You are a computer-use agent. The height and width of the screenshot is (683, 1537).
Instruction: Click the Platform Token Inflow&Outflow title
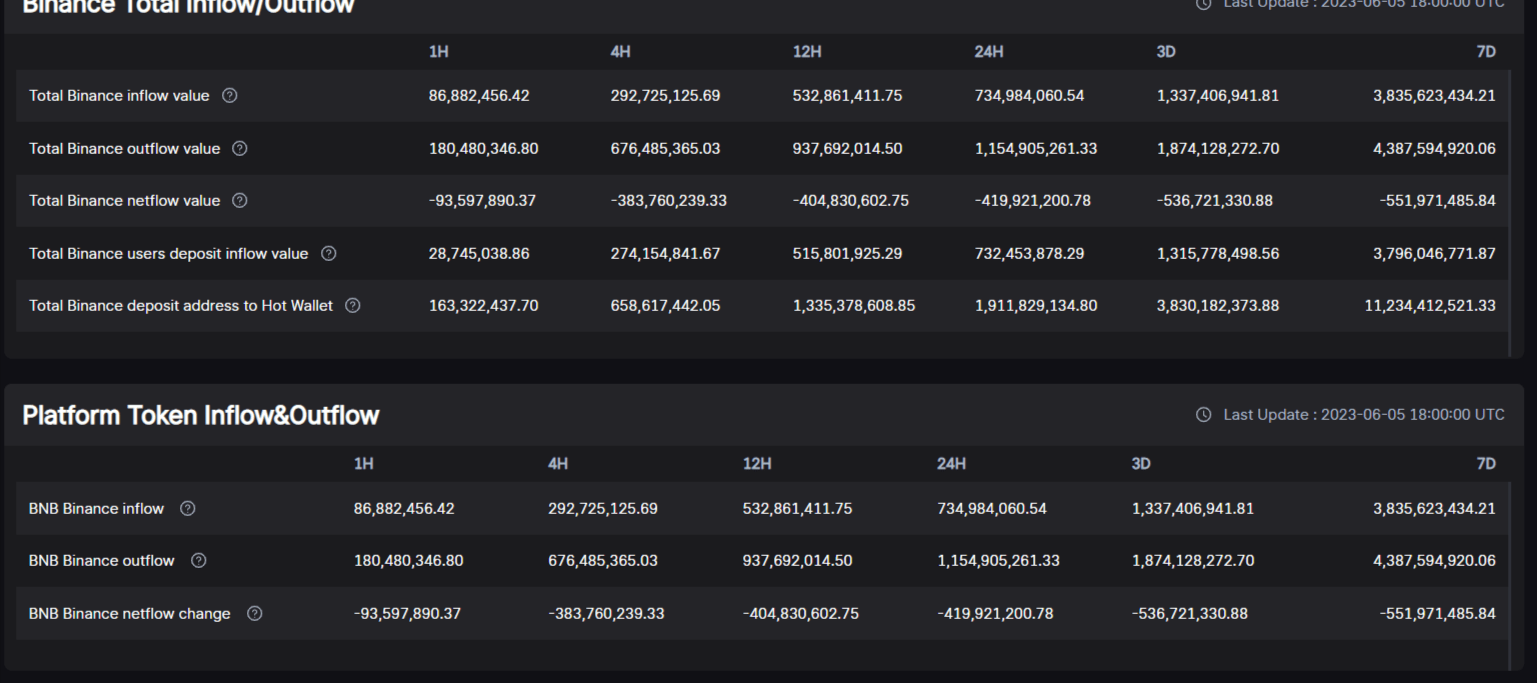[201, 415]
